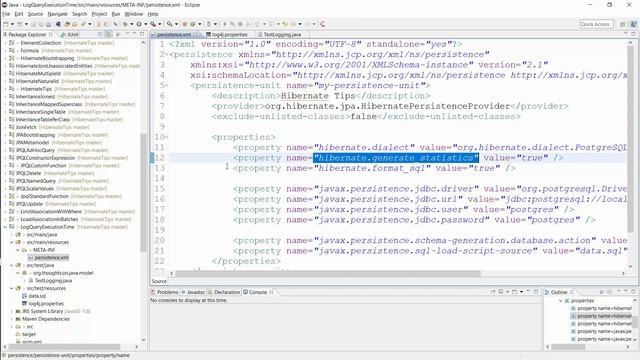Select the Source tab below editor

tap(159, 281)
